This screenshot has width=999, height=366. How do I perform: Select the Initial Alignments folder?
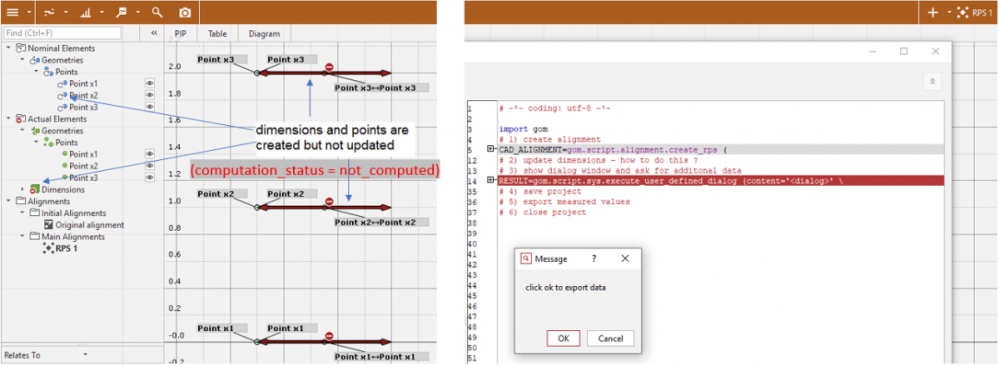pyautogui.click(x=73, y=213)
